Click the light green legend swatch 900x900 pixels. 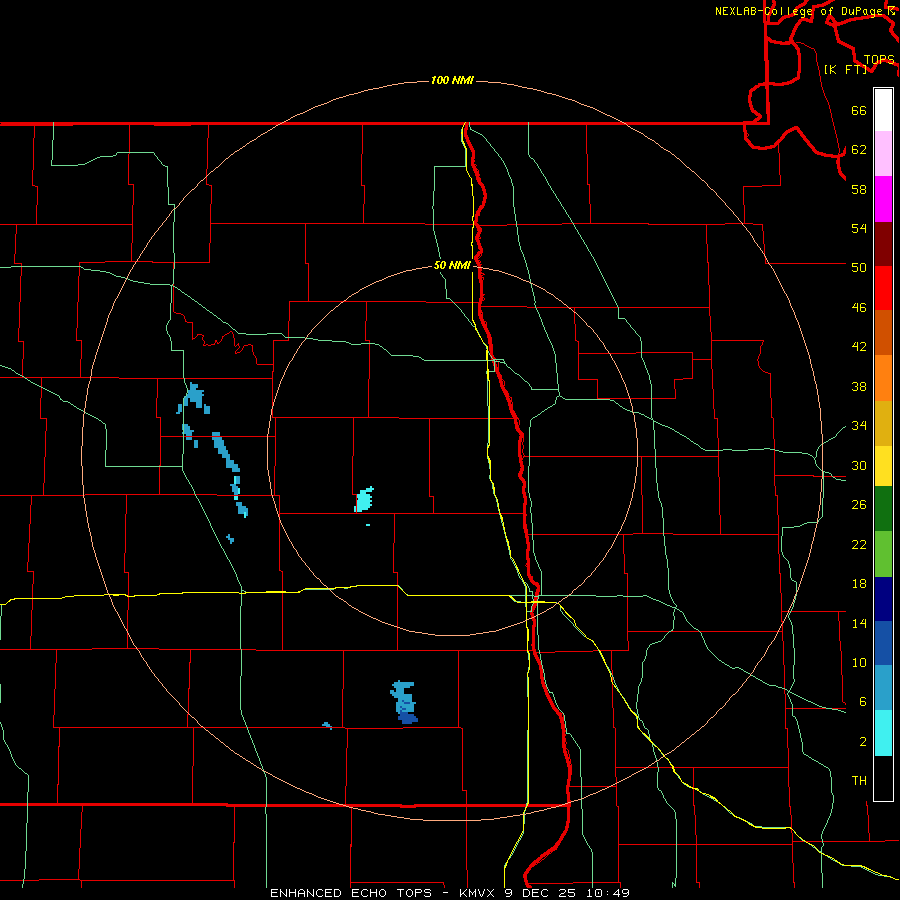(883, 554)
